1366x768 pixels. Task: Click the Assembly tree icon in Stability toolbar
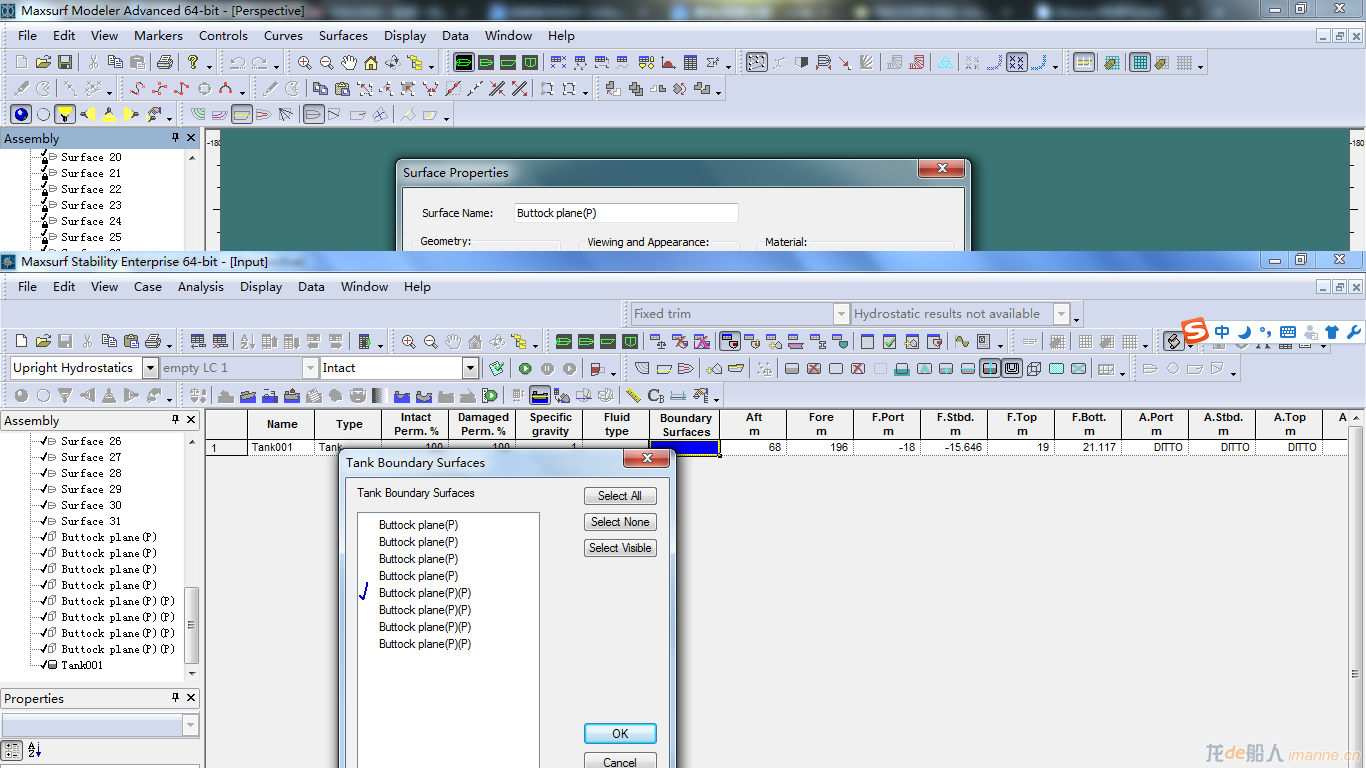pyautogui.click(x=517, y=341)
